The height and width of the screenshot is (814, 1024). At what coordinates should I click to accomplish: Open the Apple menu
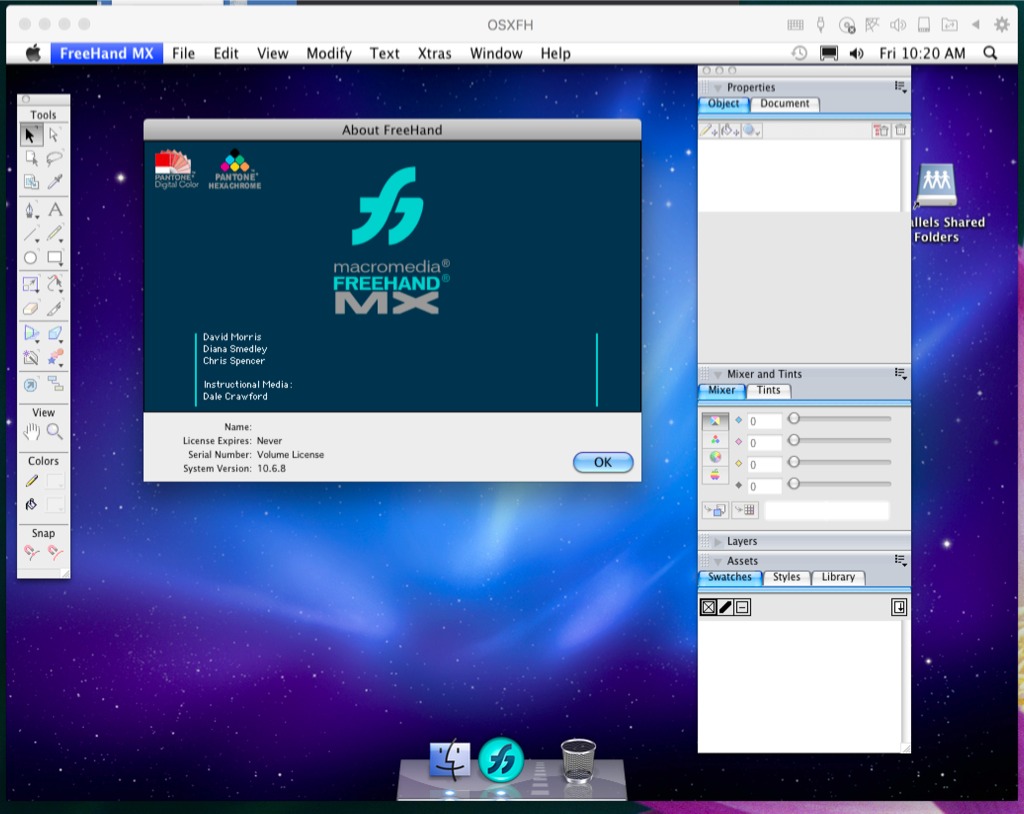pos(33,54)
